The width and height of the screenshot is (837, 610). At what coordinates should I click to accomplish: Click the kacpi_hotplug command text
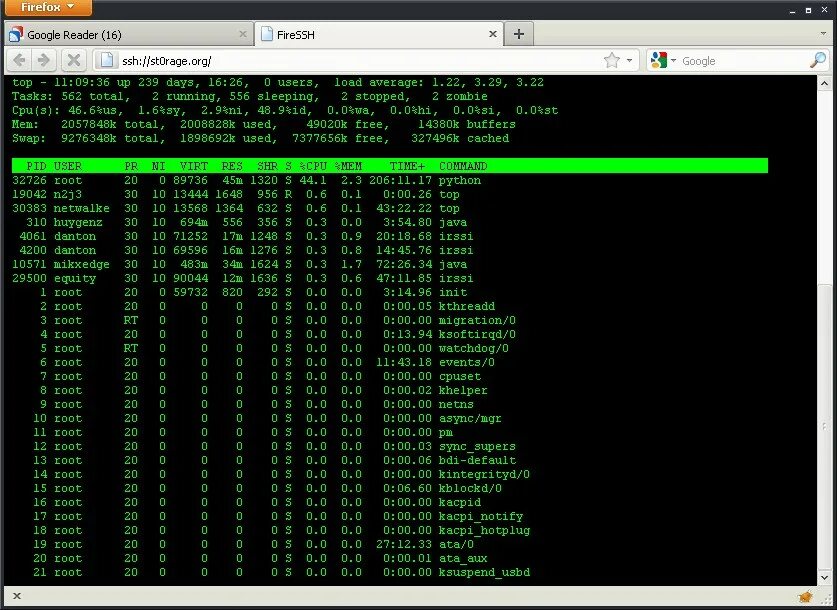click(x=484, y=530)
